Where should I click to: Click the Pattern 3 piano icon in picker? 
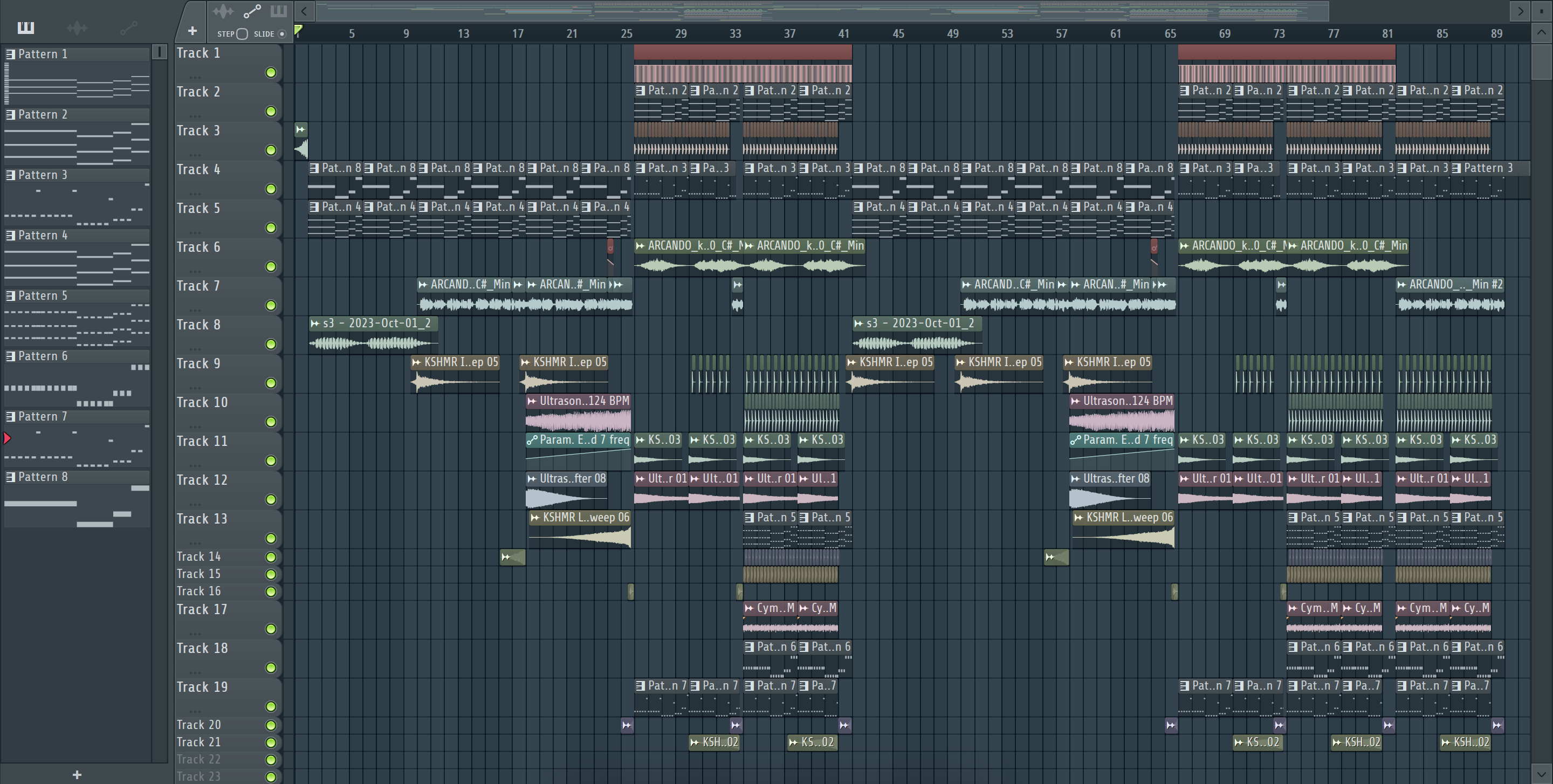[10, 175]
